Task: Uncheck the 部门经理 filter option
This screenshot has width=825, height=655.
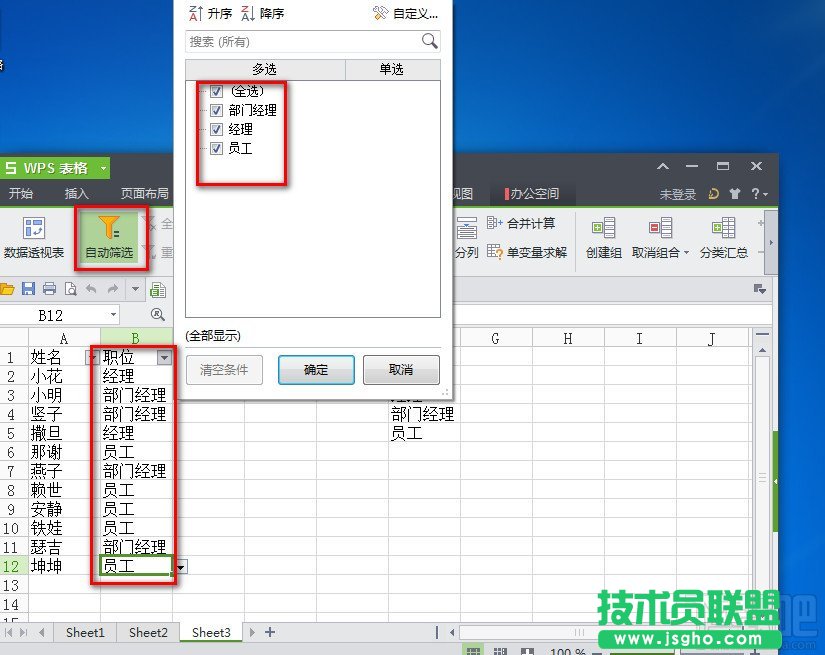Action: [218, 109]
